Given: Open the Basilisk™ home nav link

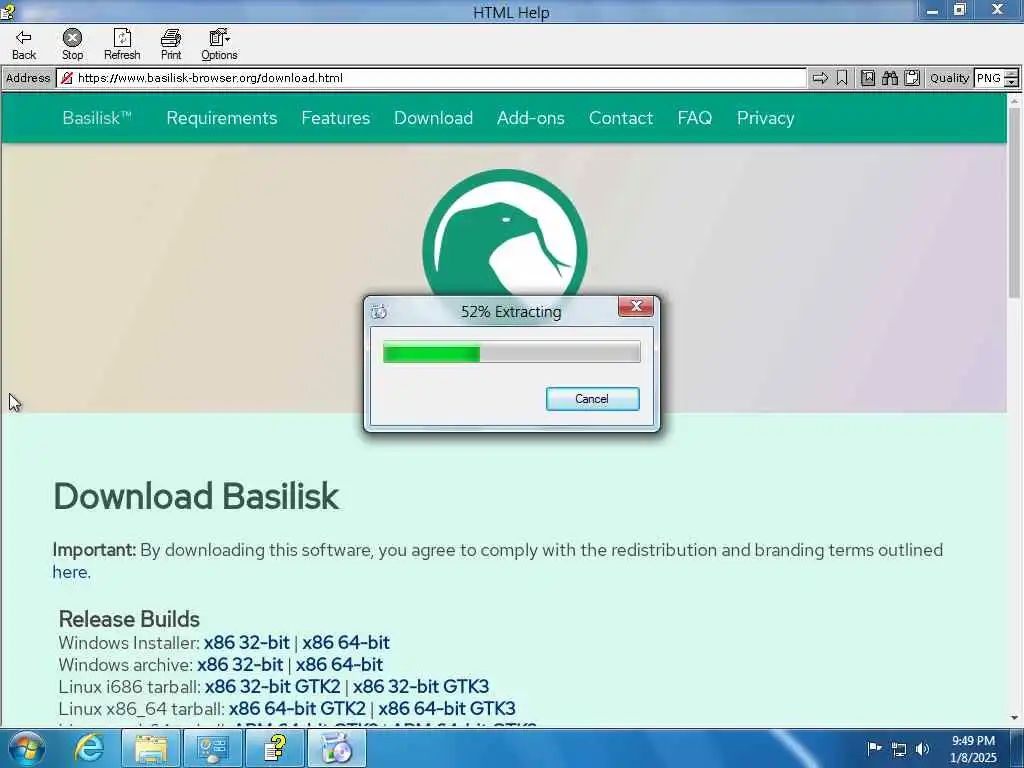Looking at the screenshot, I should 97,118.
